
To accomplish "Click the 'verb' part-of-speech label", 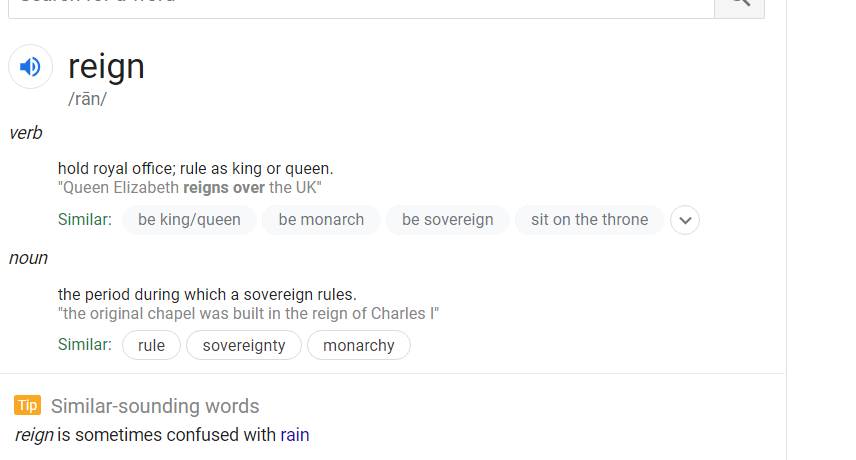I will click(x=26, y=133).
